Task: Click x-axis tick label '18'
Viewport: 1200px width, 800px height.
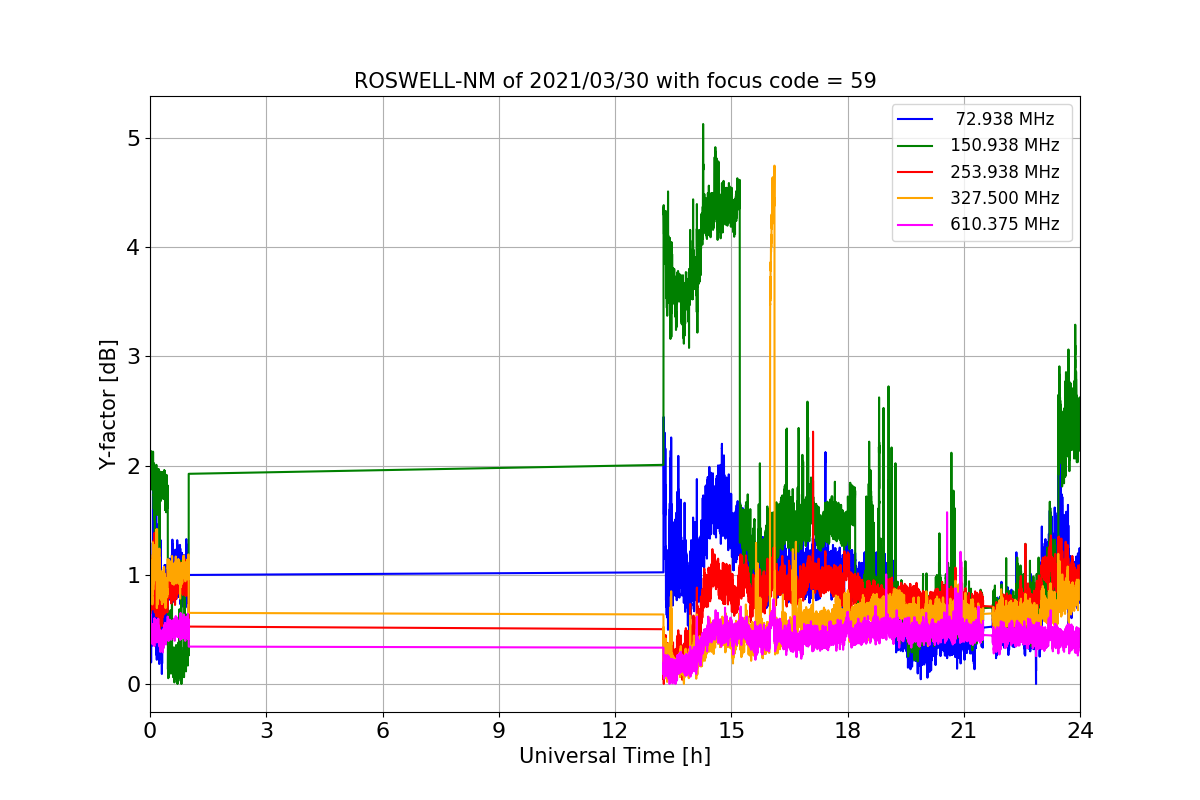Action: point(848,731)
